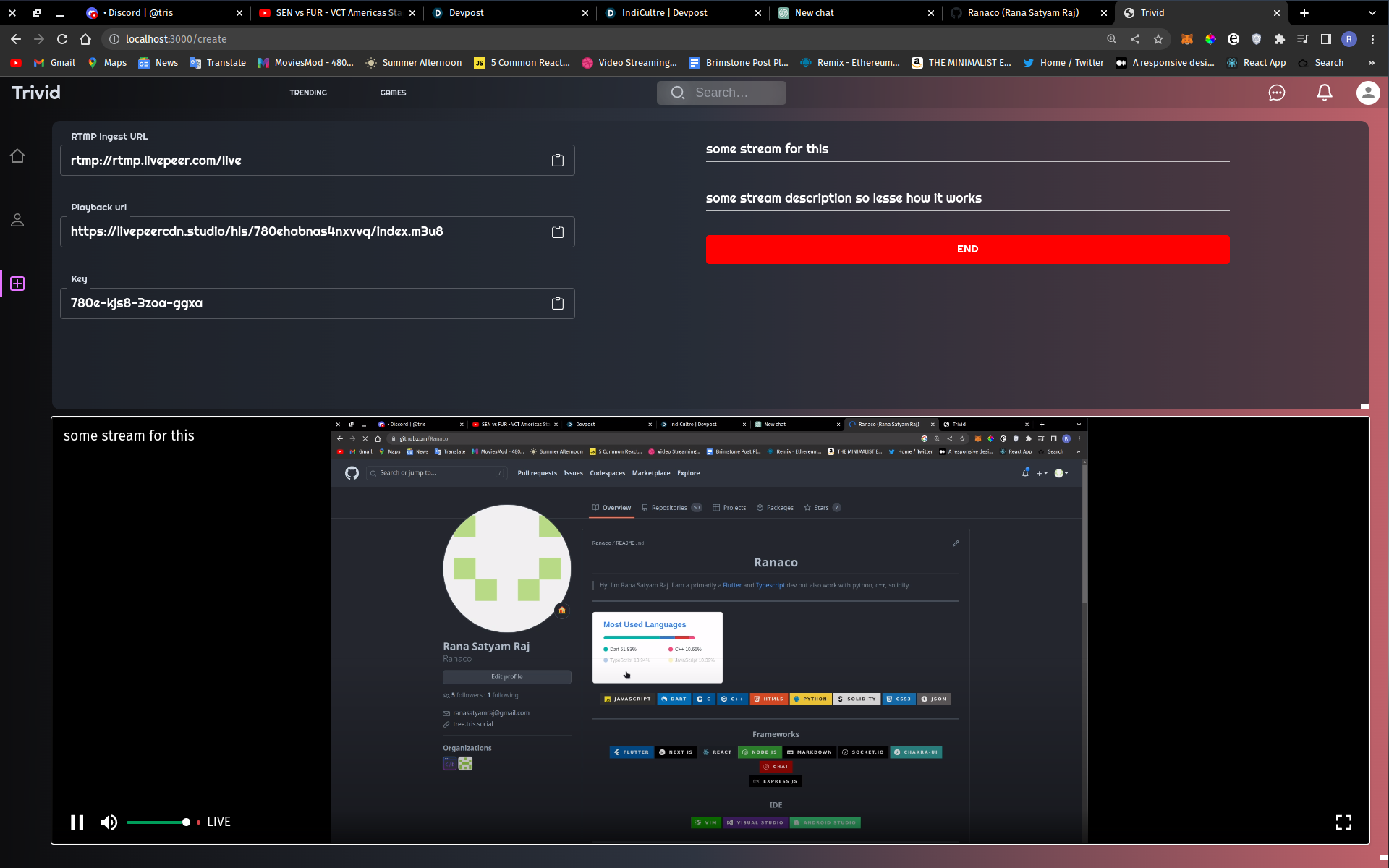Copy the stream Key to clipboard
Viewport: 1389px width, 868px height.
(557, 304)
